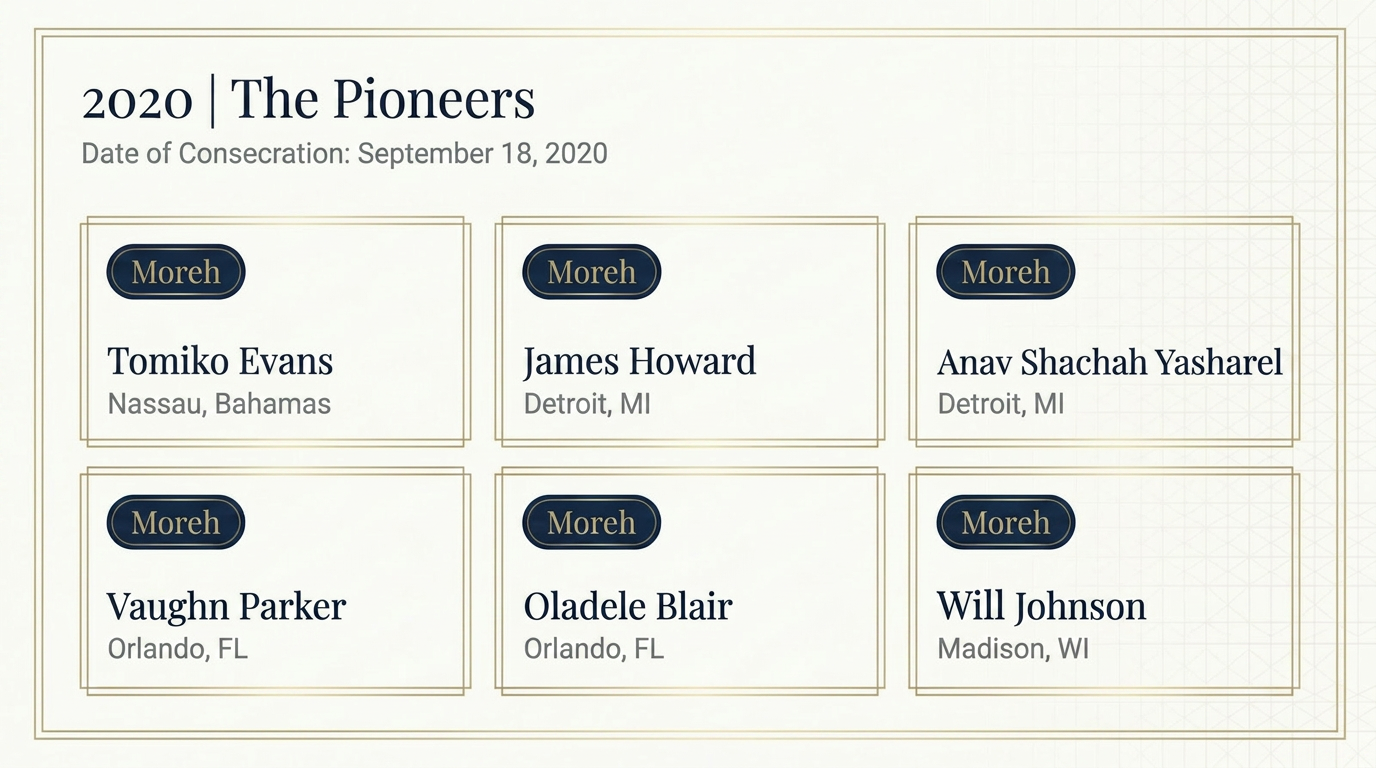
Task: Click the Moreh badge above Tomiko Evans
Action: (x=176, y=272)
